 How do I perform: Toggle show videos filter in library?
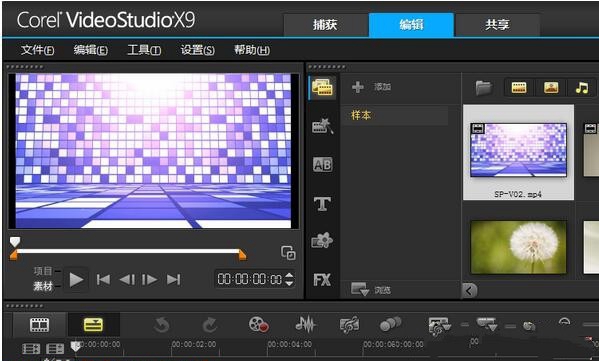(519, 88)
